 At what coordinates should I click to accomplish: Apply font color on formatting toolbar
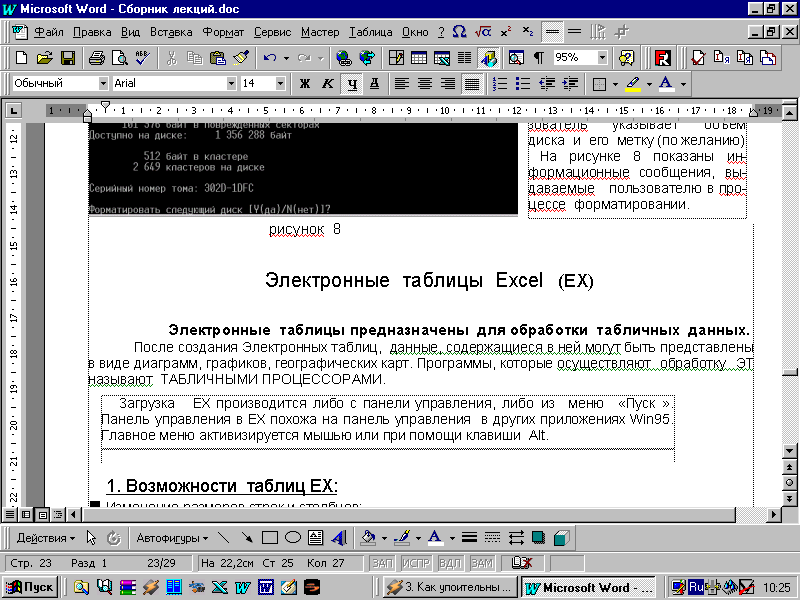(x=666, y=83)
